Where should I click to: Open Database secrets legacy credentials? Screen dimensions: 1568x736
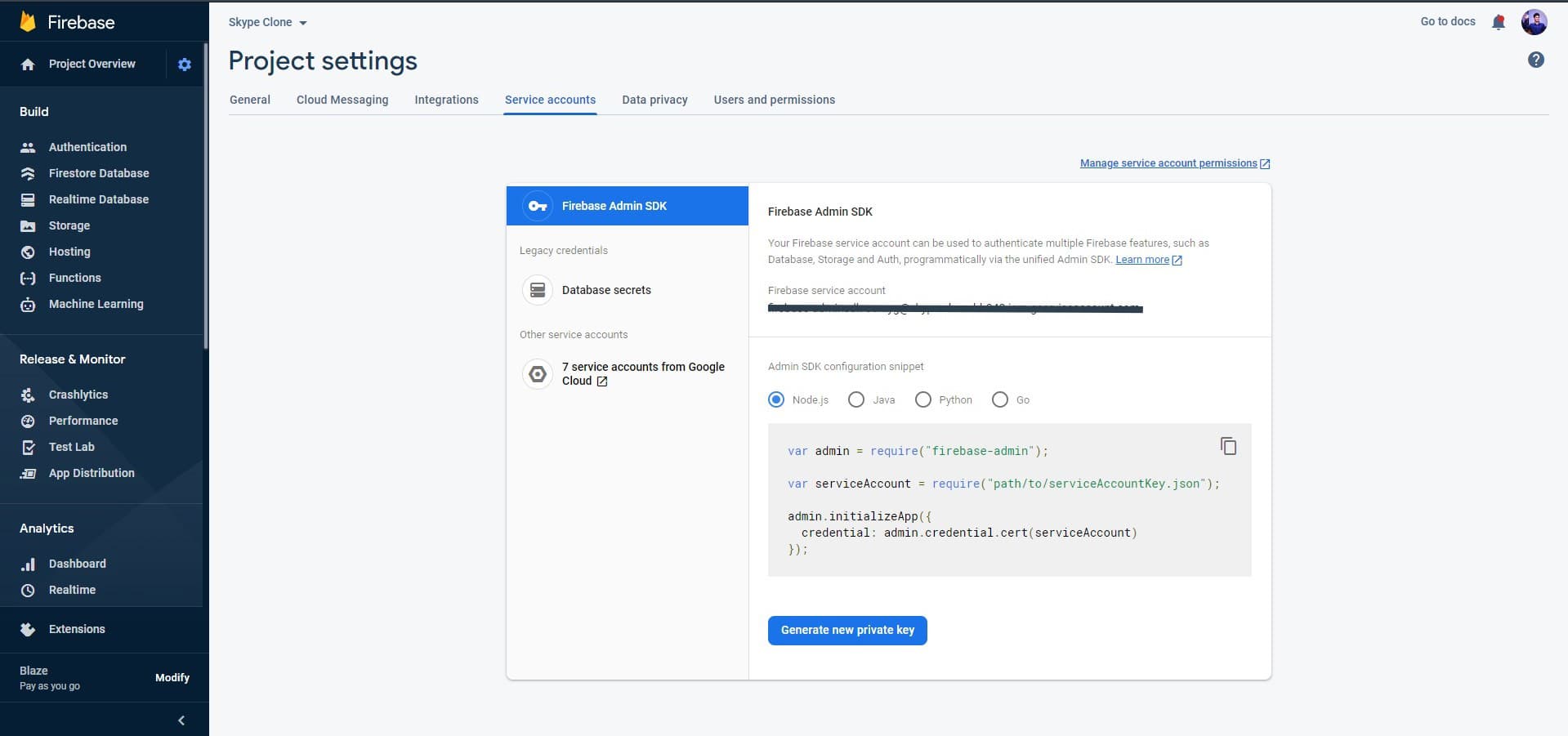click(605, 290)
